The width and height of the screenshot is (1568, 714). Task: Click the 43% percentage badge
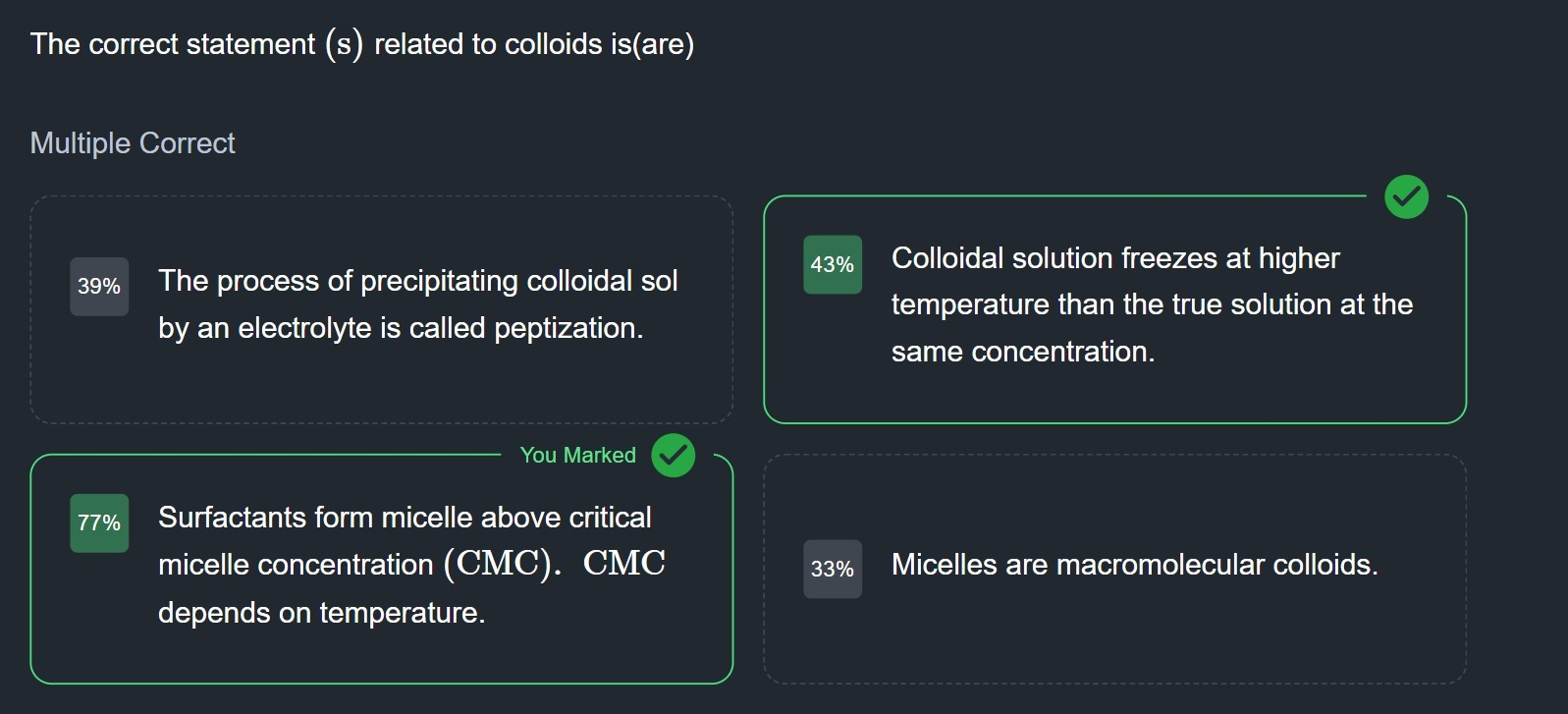click(x=832, y=265)
